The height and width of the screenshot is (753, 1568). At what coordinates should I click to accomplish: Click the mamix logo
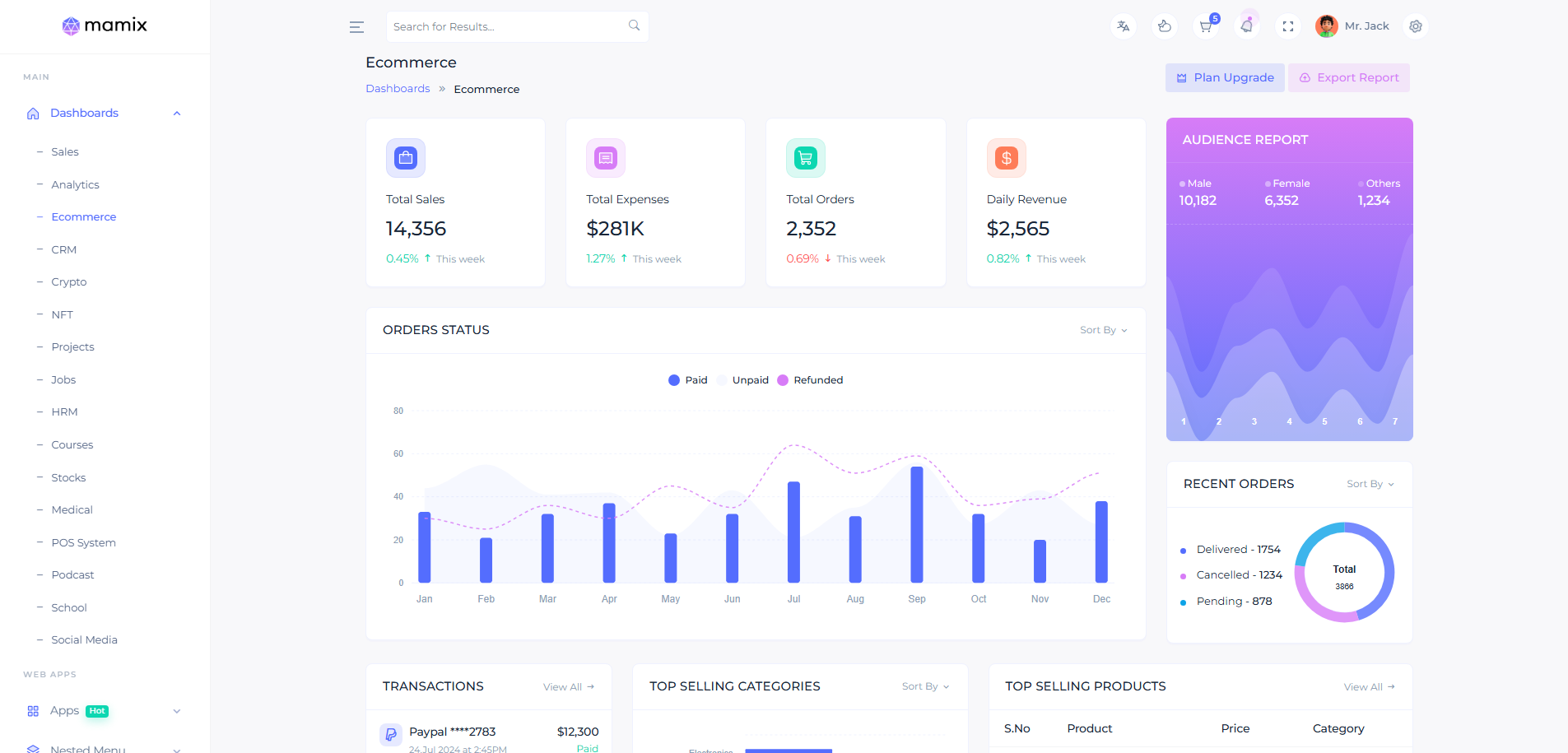(x=105, y=26)
